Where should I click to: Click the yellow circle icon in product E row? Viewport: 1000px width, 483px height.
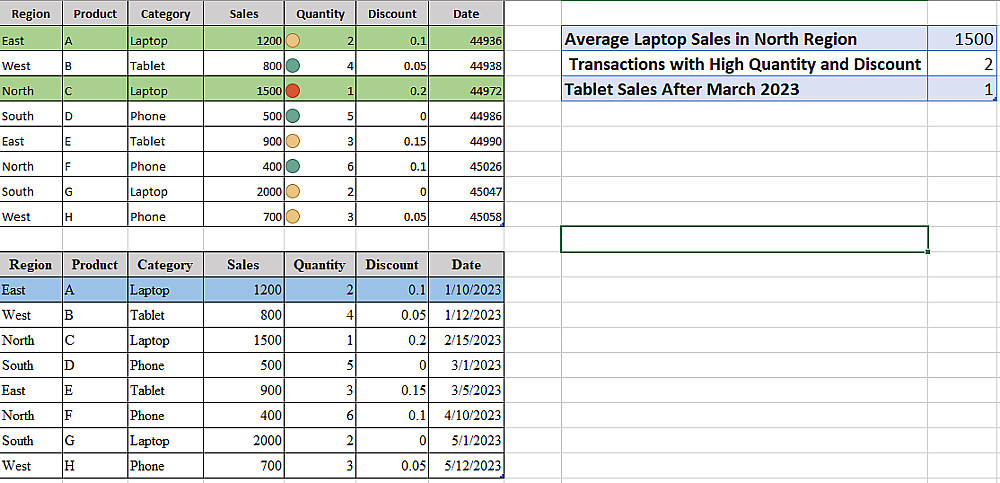(293, 141)
